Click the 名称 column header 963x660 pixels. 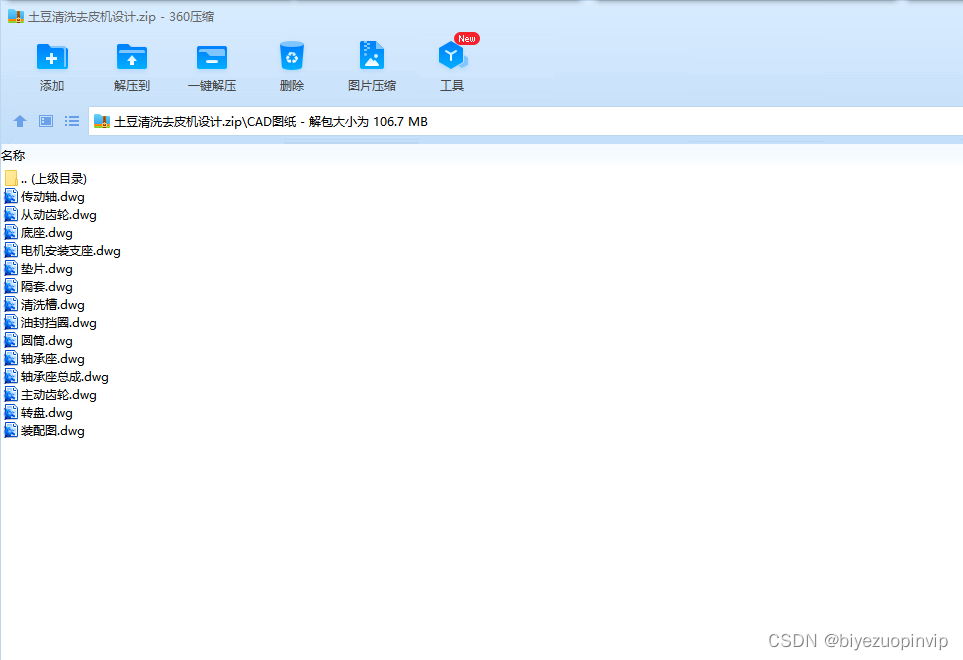(13, 155)
